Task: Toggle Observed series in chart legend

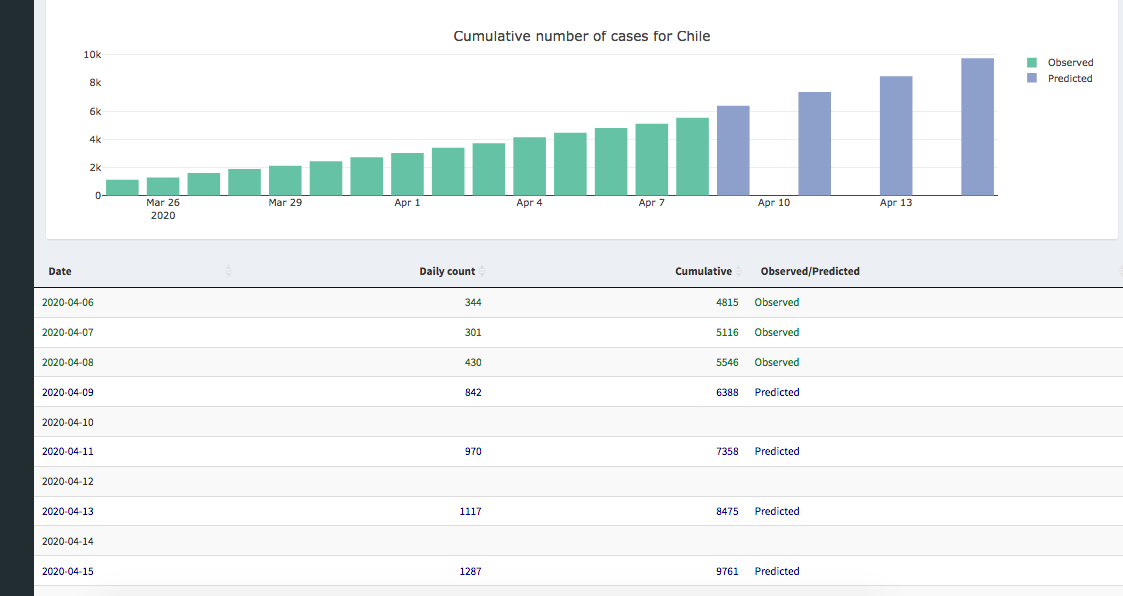Action: (x=1070, y=63)
